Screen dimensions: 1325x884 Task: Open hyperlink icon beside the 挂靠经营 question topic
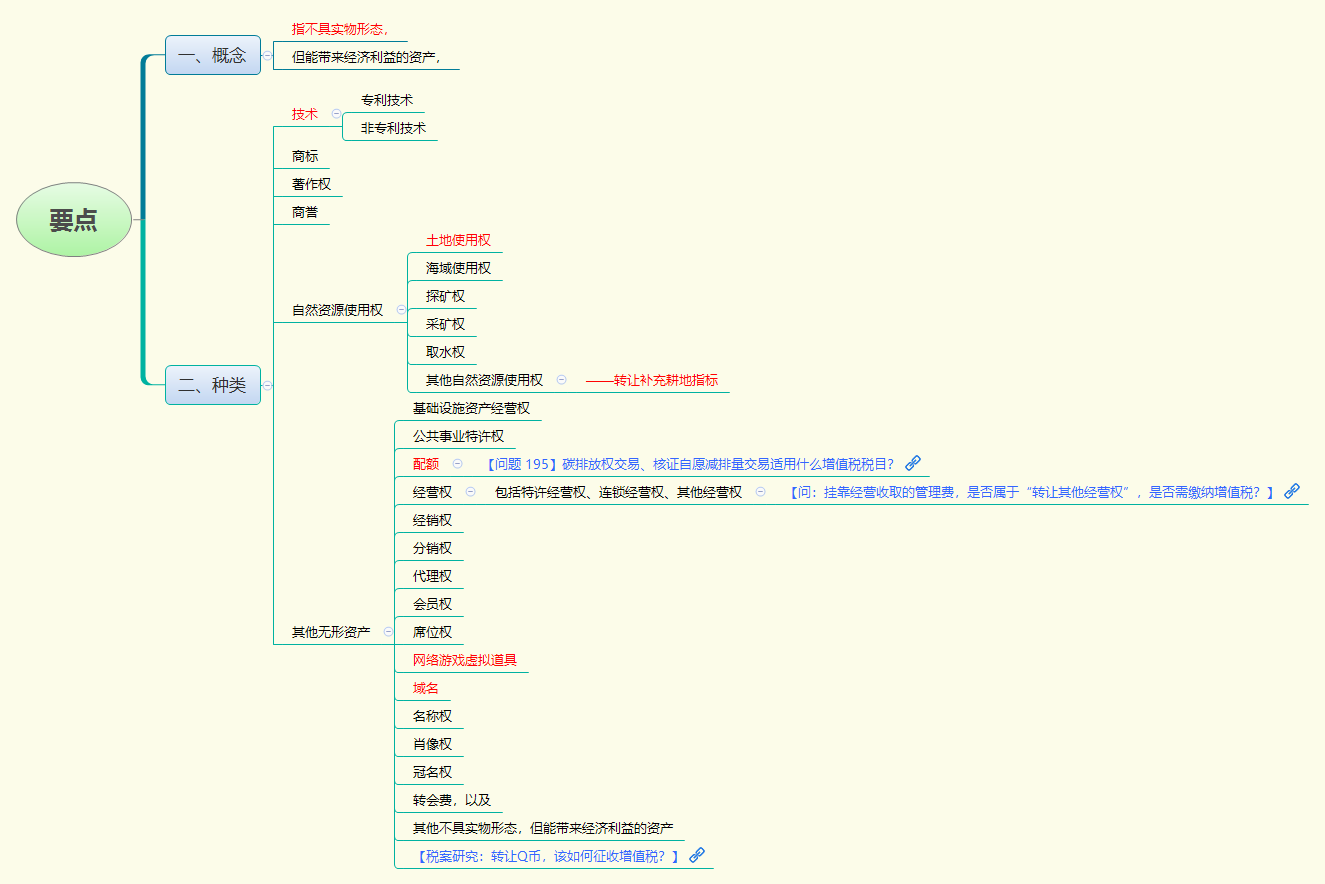click(1292, 491)
